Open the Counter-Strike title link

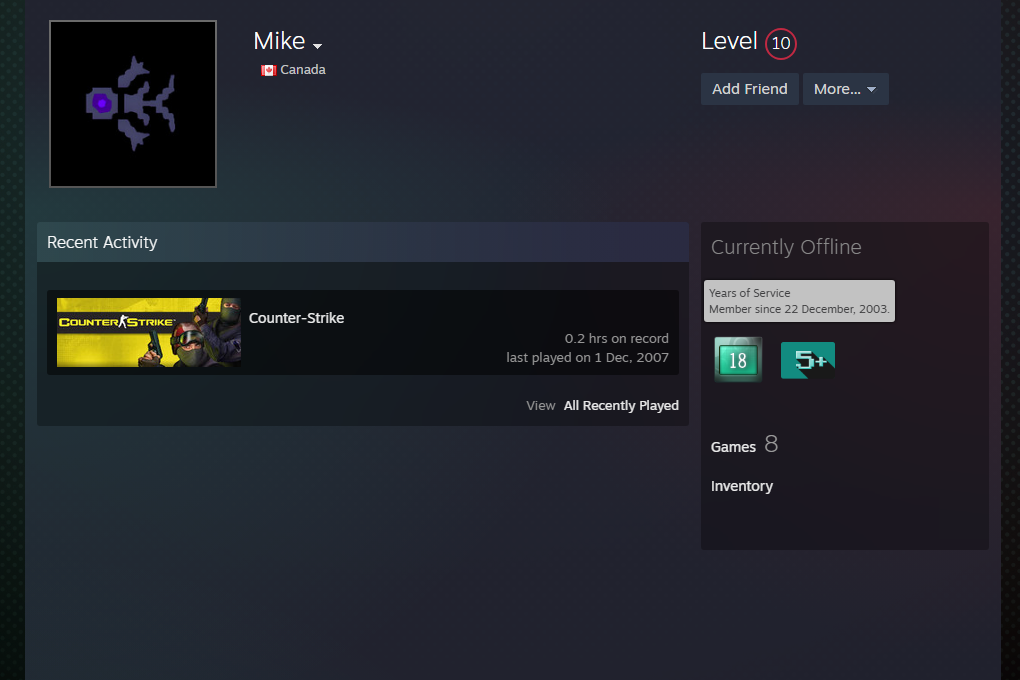point(296,318)
